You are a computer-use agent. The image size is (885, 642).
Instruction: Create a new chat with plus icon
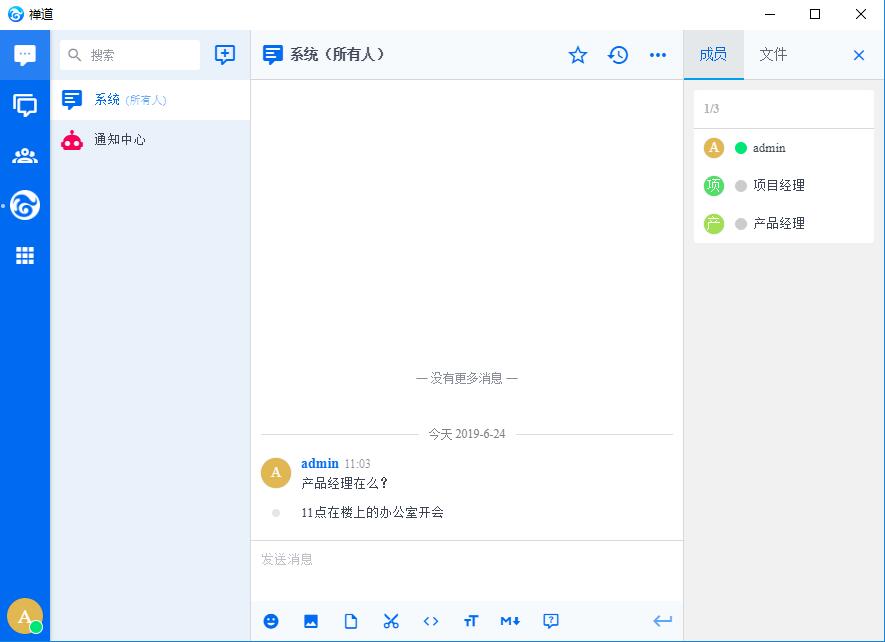coord(225,55)
